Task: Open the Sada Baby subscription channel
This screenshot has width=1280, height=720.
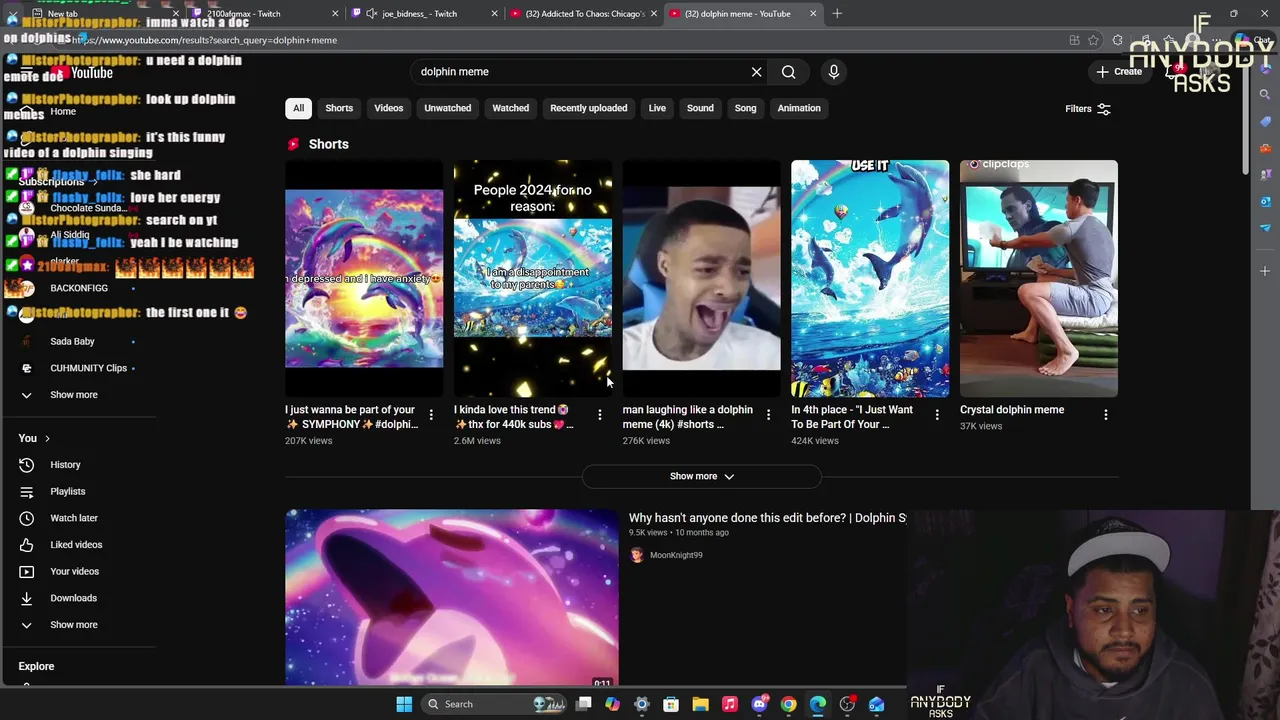Action: (72, 341)
